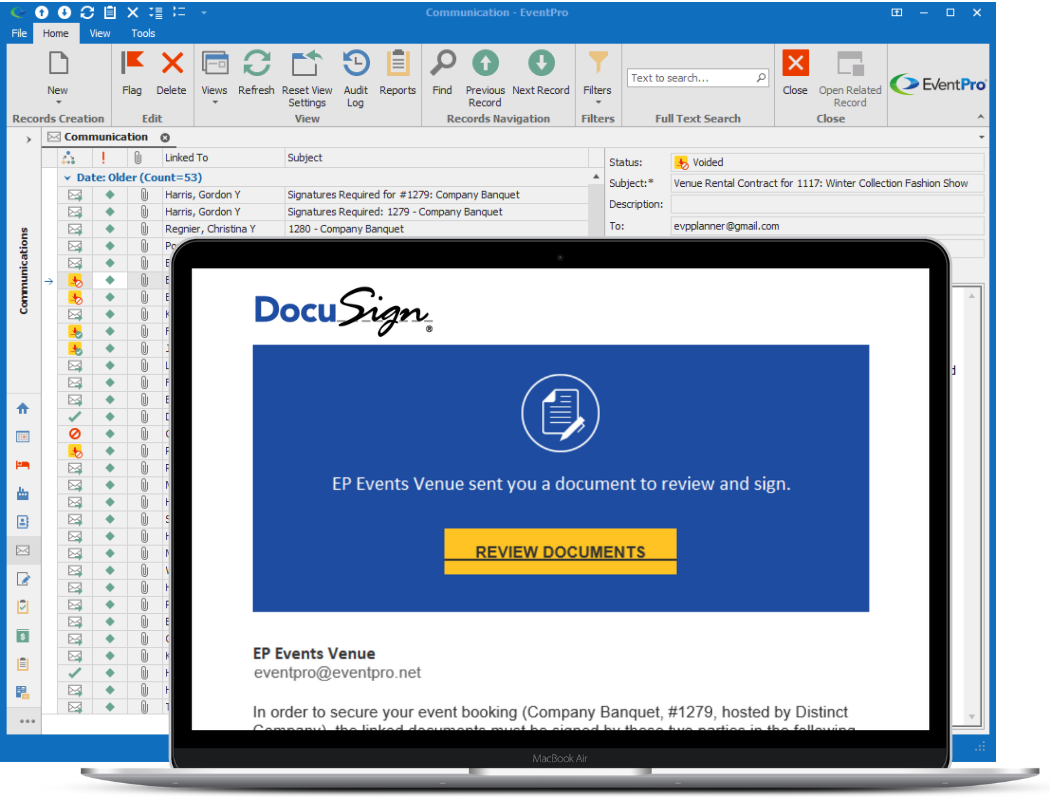Select the Home ribbon tab
1050x801 pixels.
tap(56, 33)
